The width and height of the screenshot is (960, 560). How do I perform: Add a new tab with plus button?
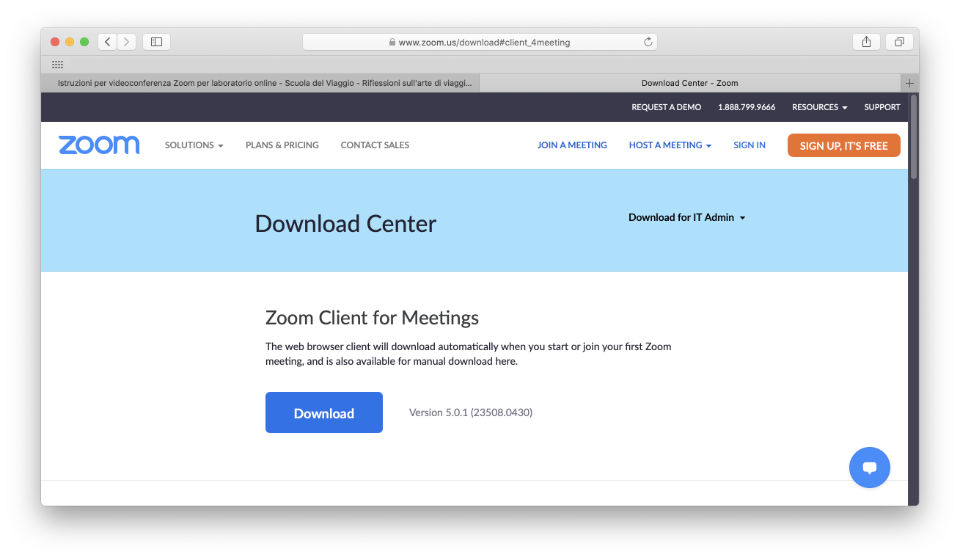pos(909,83)
